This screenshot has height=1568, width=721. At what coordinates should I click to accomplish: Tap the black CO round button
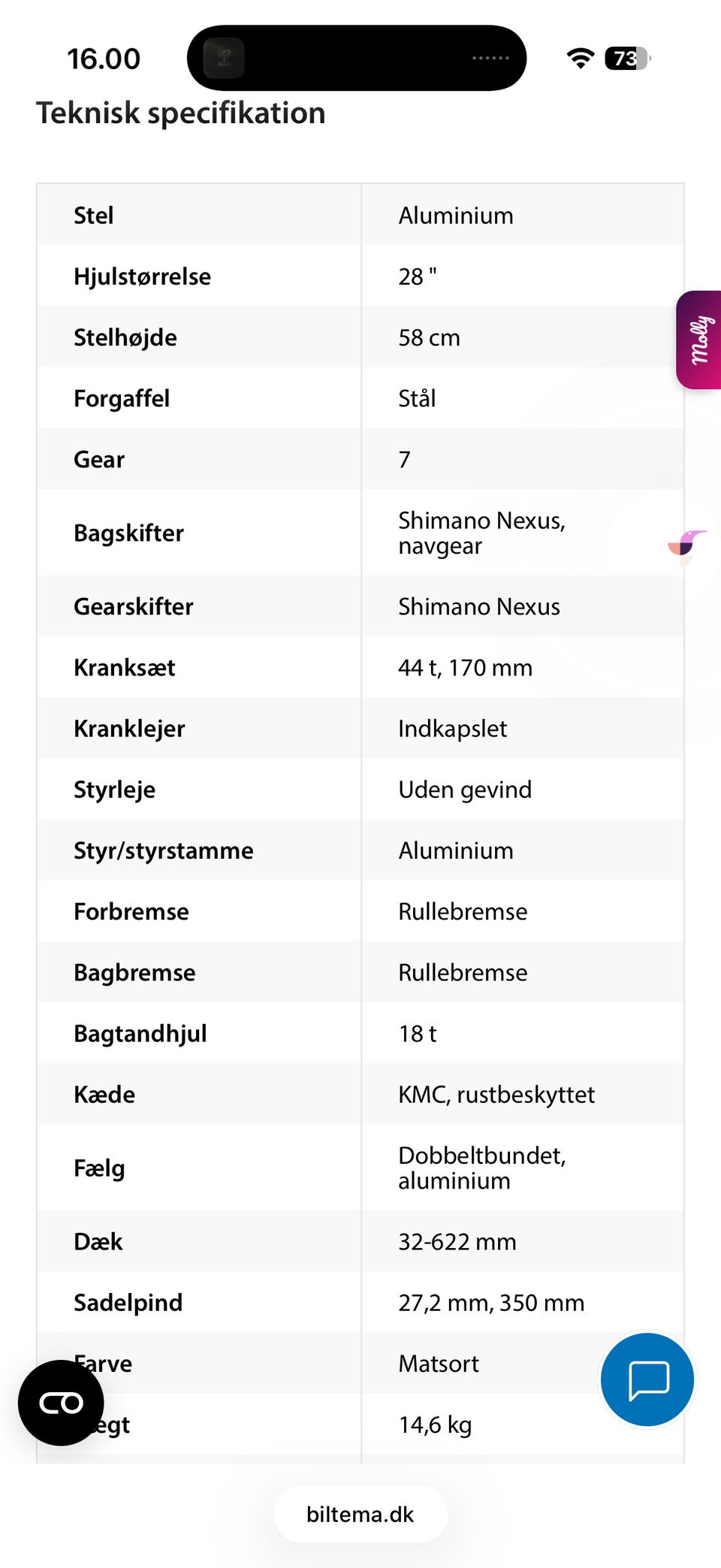[x=61, y=1403]
